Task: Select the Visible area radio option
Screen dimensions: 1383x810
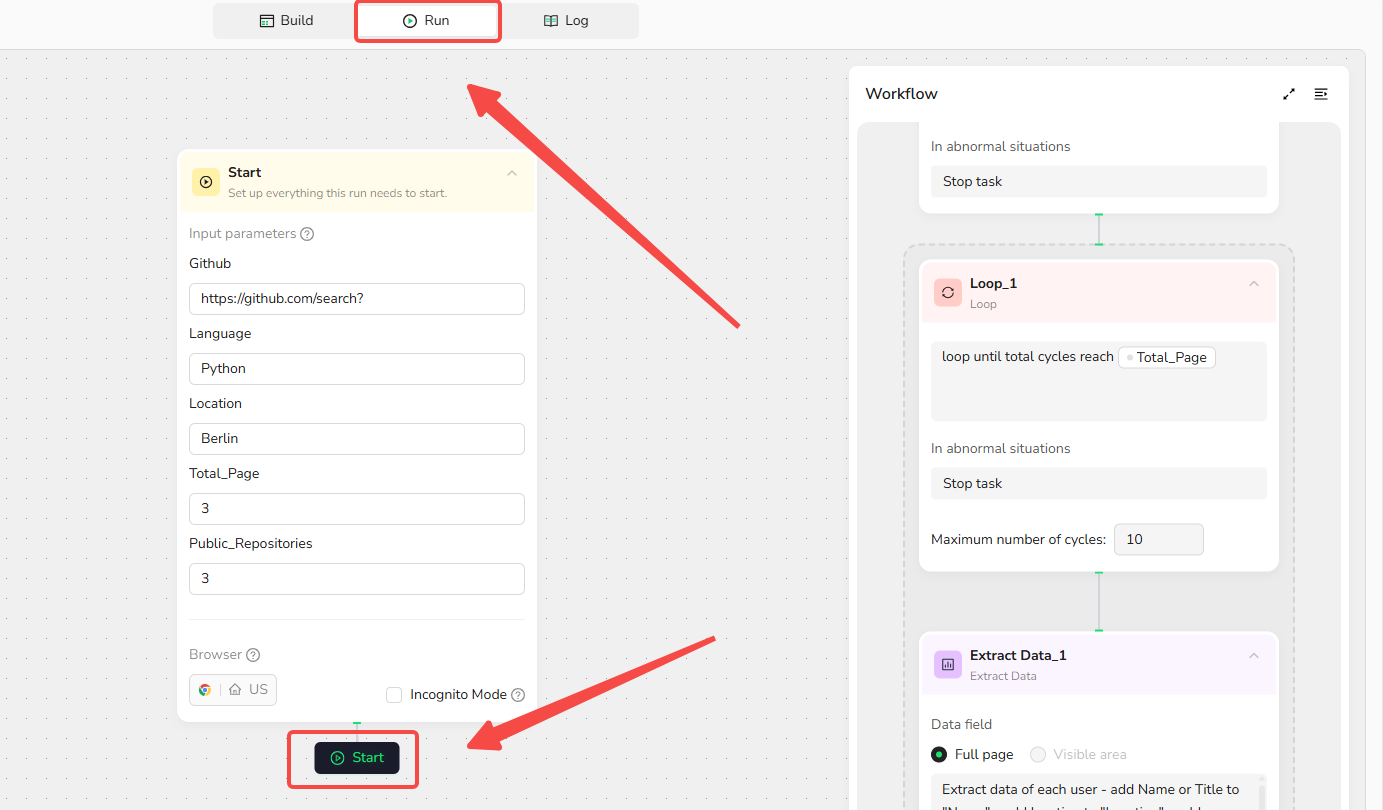Action: point(1038,755)
